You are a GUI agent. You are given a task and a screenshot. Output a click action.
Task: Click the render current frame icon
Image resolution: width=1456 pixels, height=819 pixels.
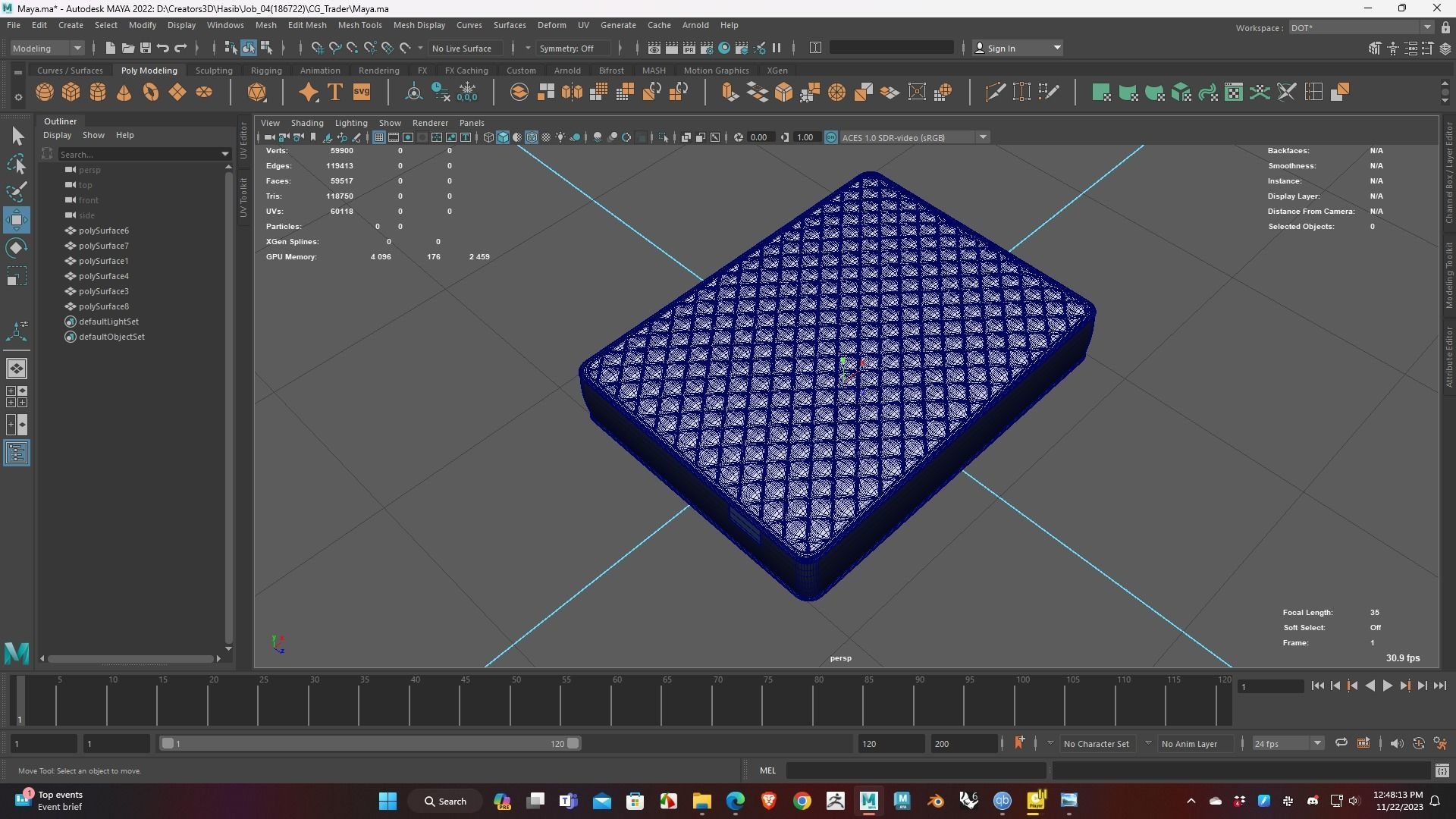click(671, 48)
